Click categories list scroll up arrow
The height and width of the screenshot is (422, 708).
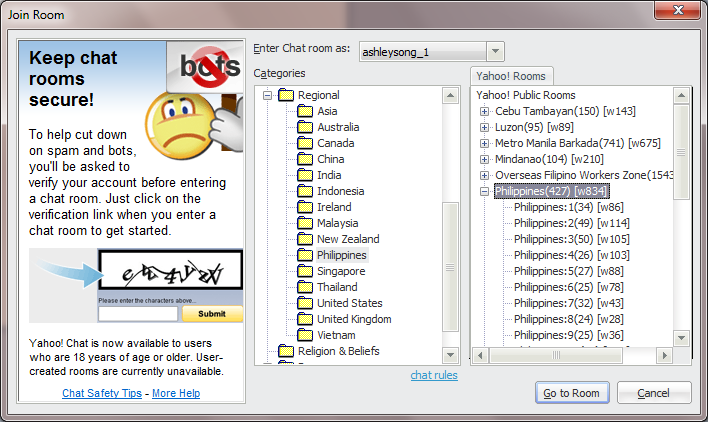click(x=450, y=95)
